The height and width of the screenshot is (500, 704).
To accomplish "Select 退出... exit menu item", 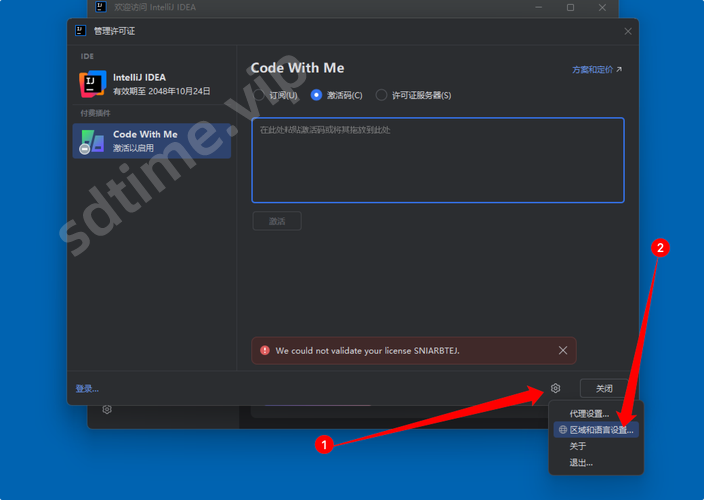I will coord(596,463).
